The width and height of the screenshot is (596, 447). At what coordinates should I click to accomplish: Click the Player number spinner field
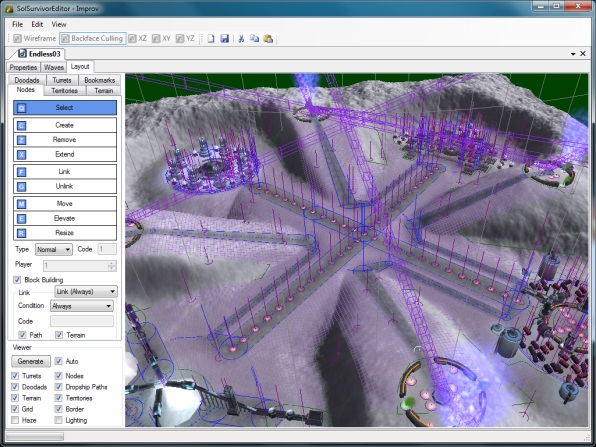[79, 265]
